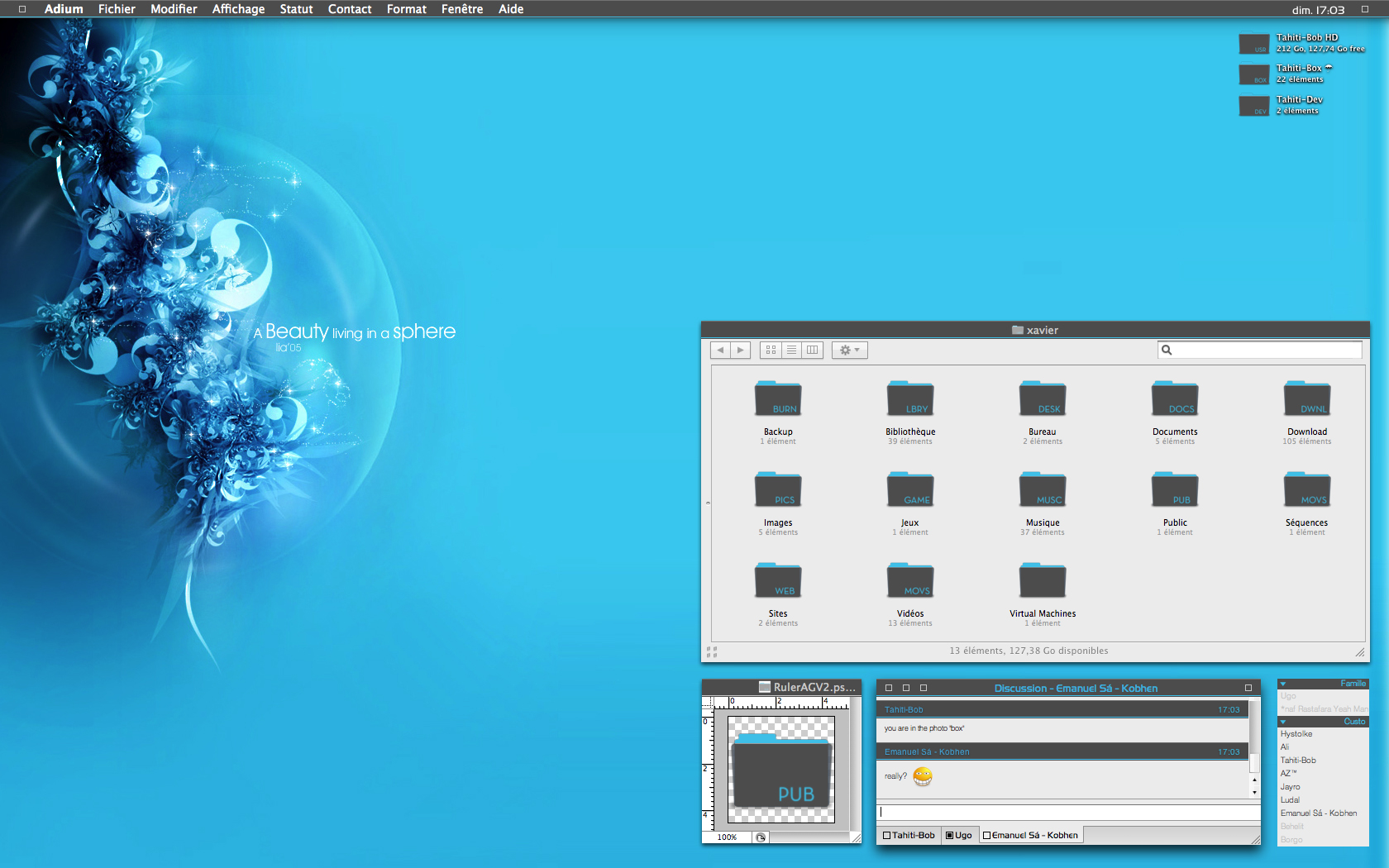Open the Aide menu
Viewport: 1389px width, 868px height.
click(511, 9)
